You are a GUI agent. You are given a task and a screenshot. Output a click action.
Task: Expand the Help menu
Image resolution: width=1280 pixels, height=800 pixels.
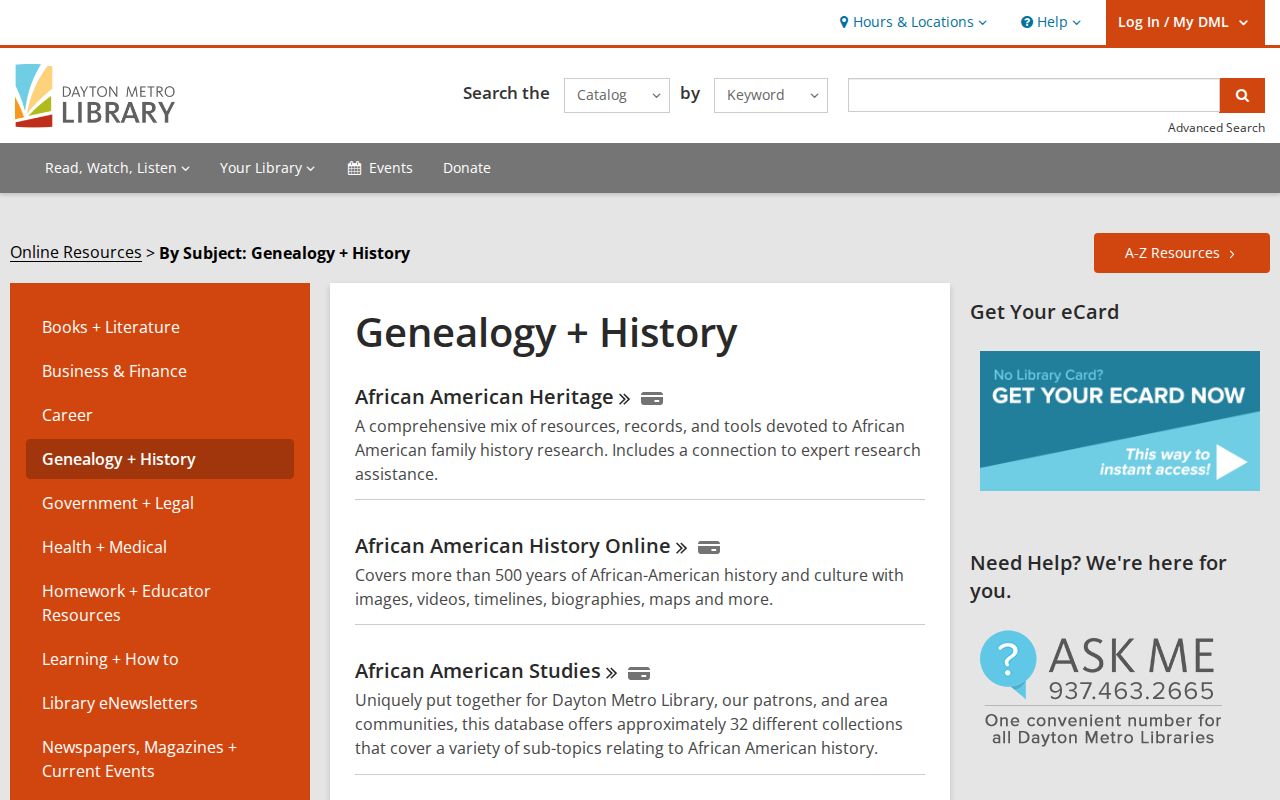point(1051,22)
